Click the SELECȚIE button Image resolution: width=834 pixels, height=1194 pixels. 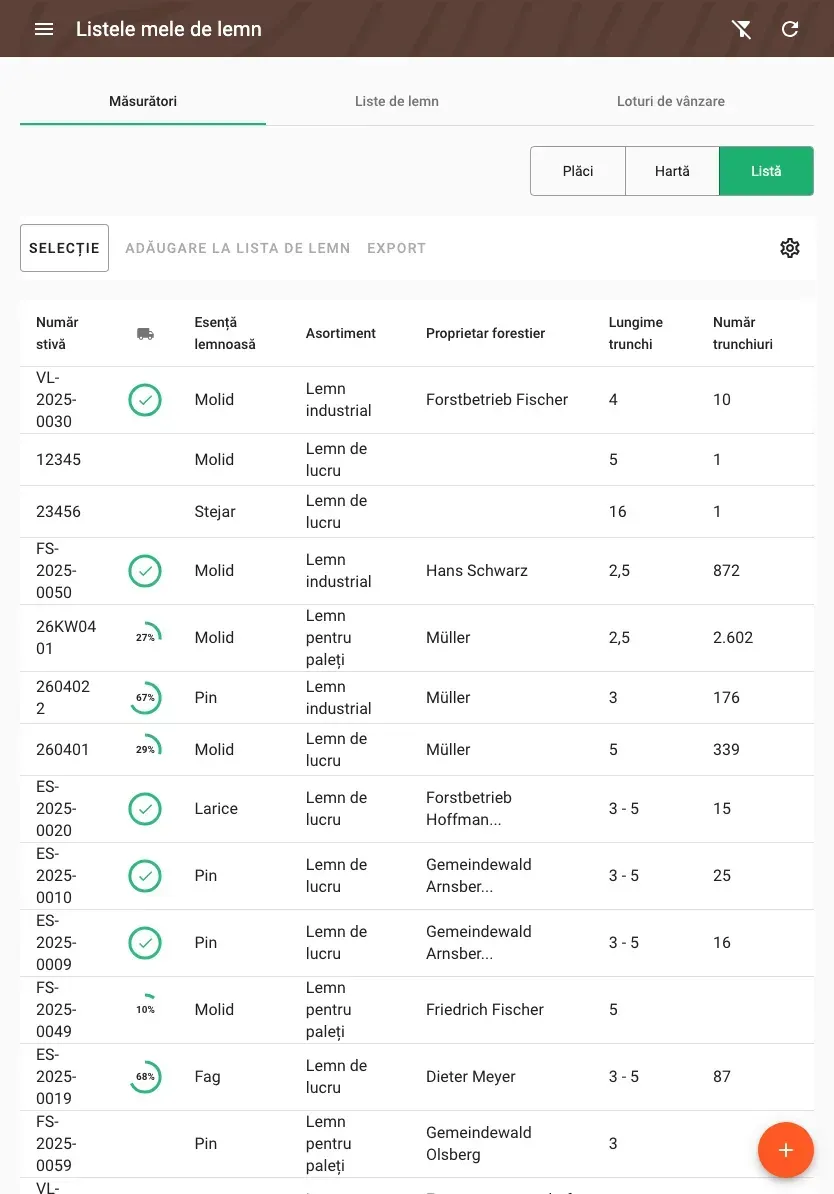[64, 248]
